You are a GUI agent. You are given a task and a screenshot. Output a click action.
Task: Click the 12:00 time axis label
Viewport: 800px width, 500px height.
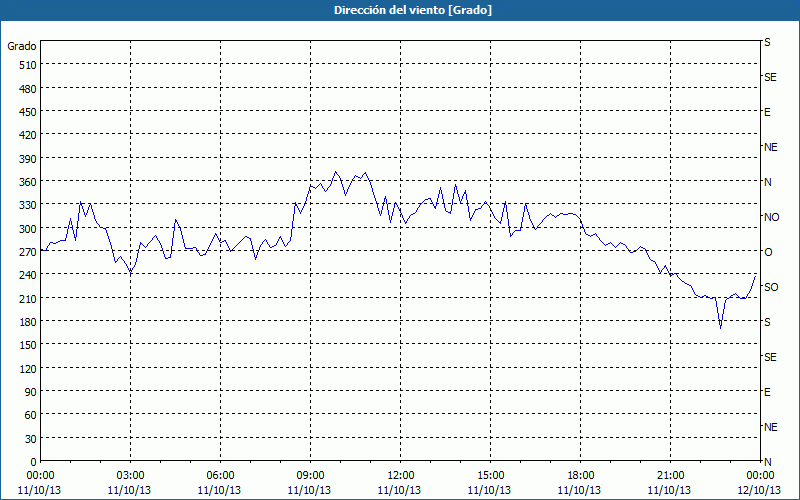pyautogui.click(x=401, y=476)
